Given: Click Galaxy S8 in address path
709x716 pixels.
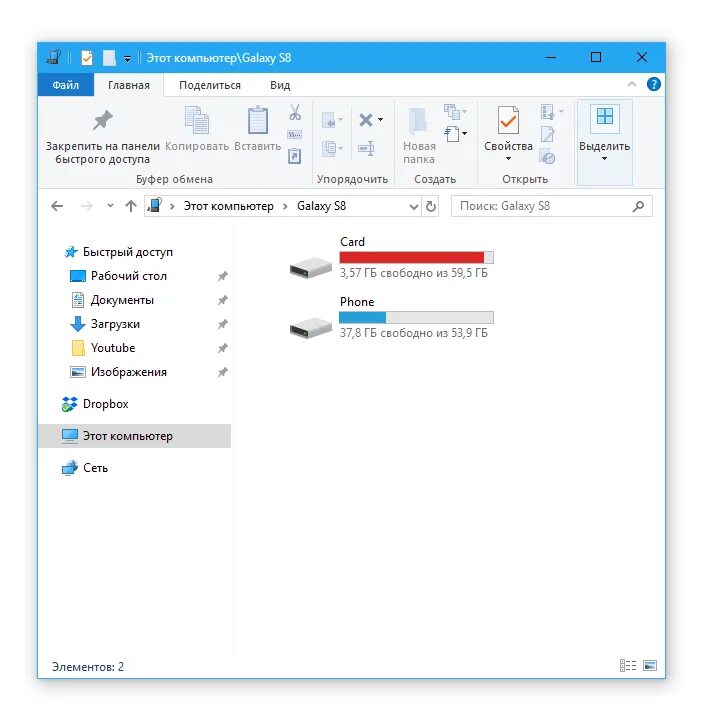Looking at the screenshot, I should point(321,206).
